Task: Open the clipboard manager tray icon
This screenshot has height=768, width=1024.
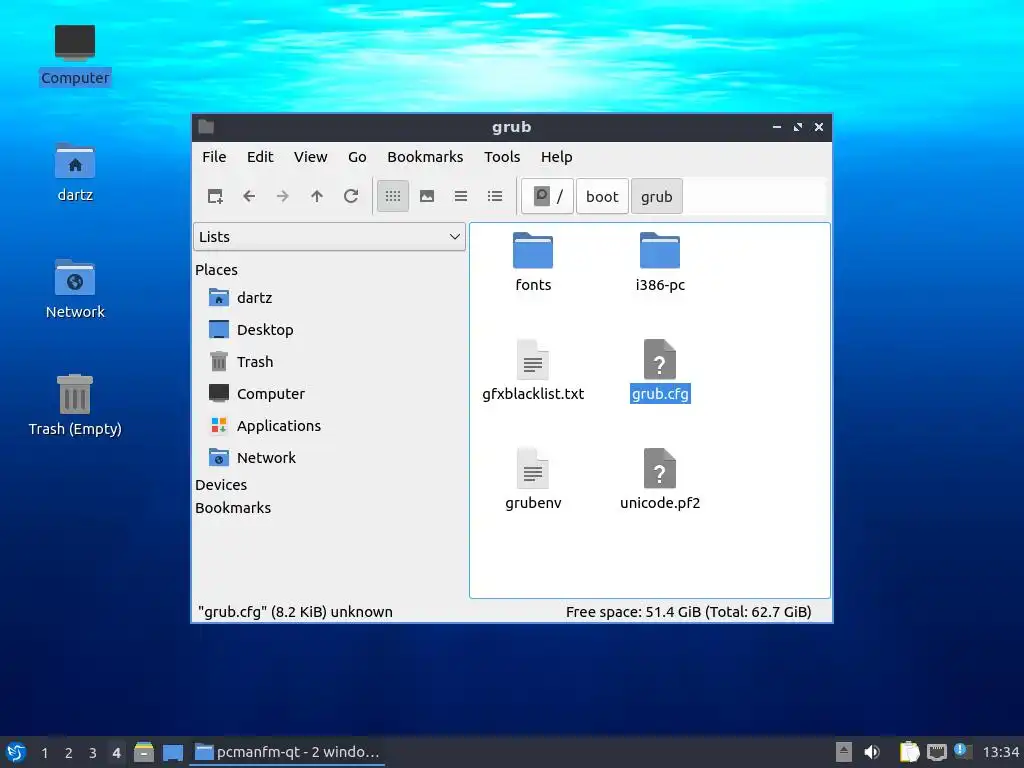Action: pyautogui.click(x=910, y=752)
